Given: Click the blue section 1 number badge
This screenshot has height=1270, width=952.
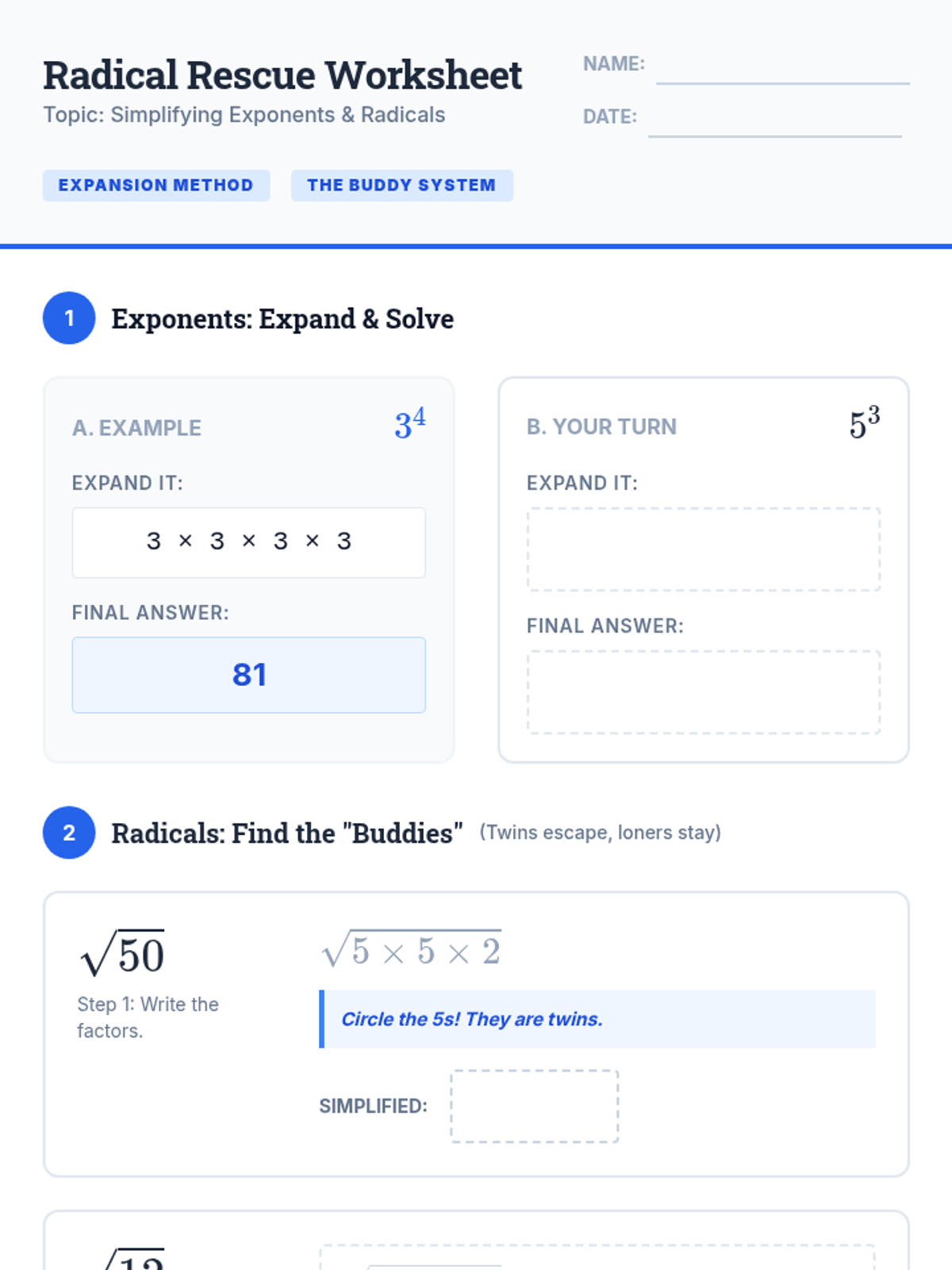Looking at the screenshot, I should (x=69, y=318).
